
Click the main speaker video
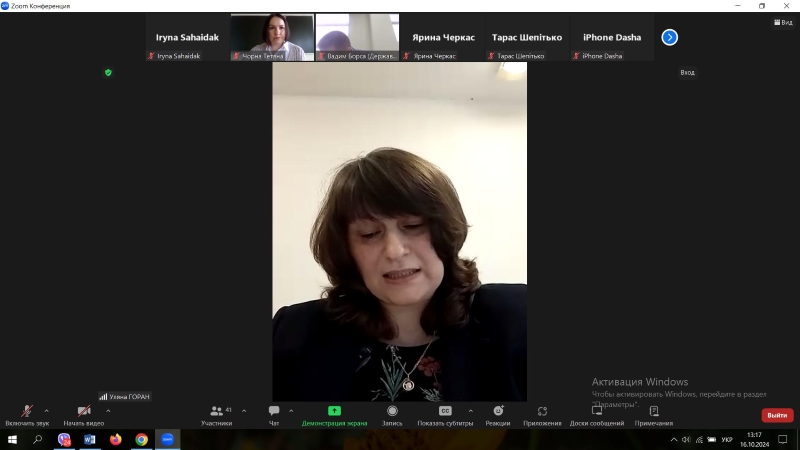[x=399, y=232]
